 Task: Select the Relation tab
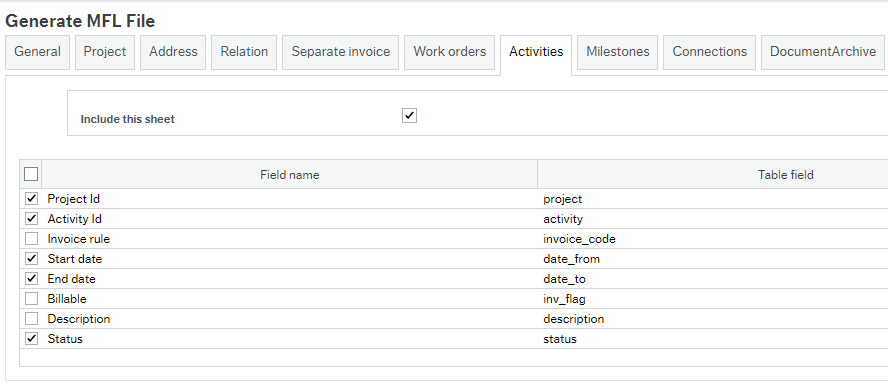coord(244,52)
